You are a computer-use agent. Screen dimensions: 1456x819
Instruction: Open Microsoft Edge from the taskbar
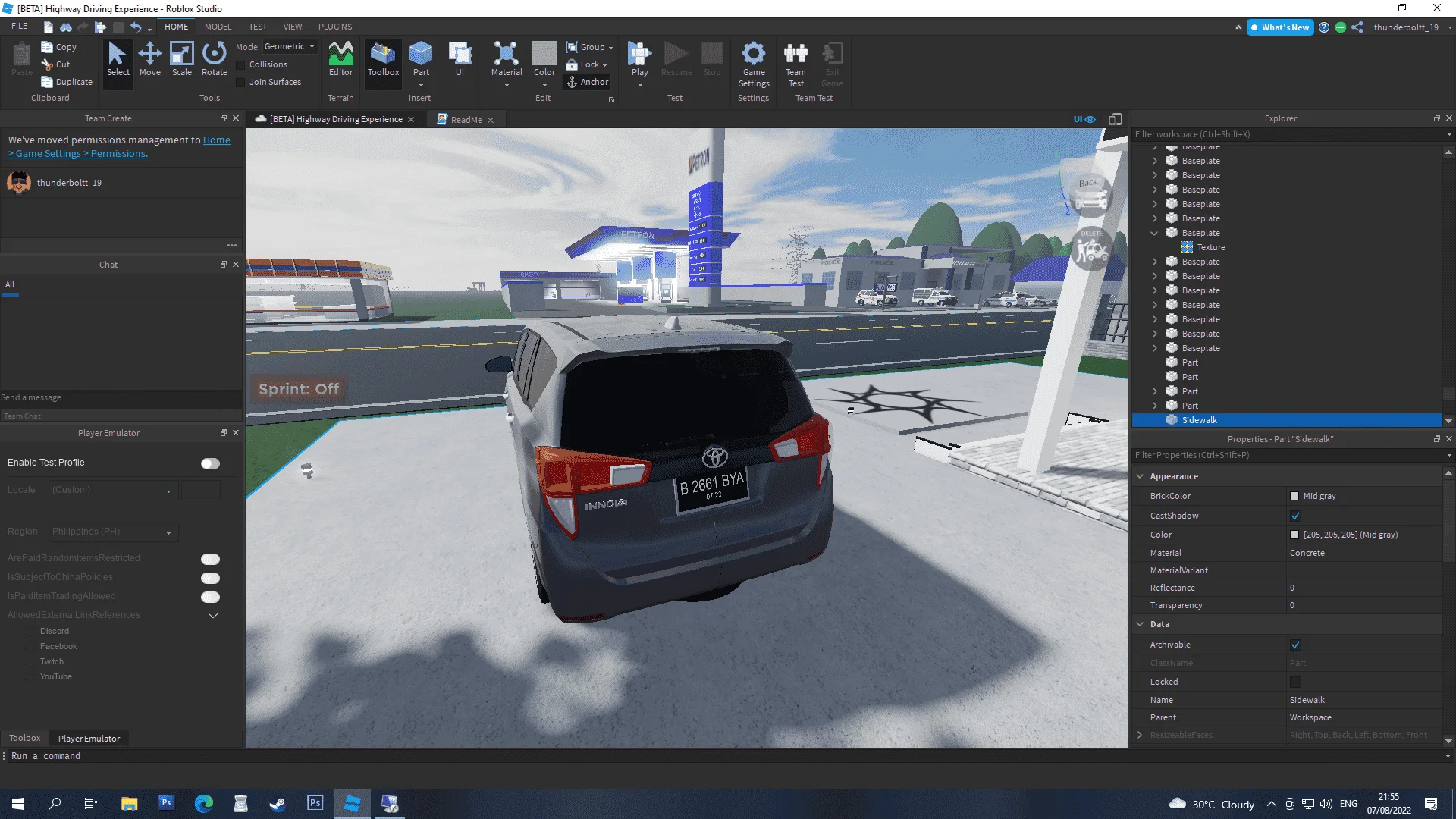[x=204, y=804]
